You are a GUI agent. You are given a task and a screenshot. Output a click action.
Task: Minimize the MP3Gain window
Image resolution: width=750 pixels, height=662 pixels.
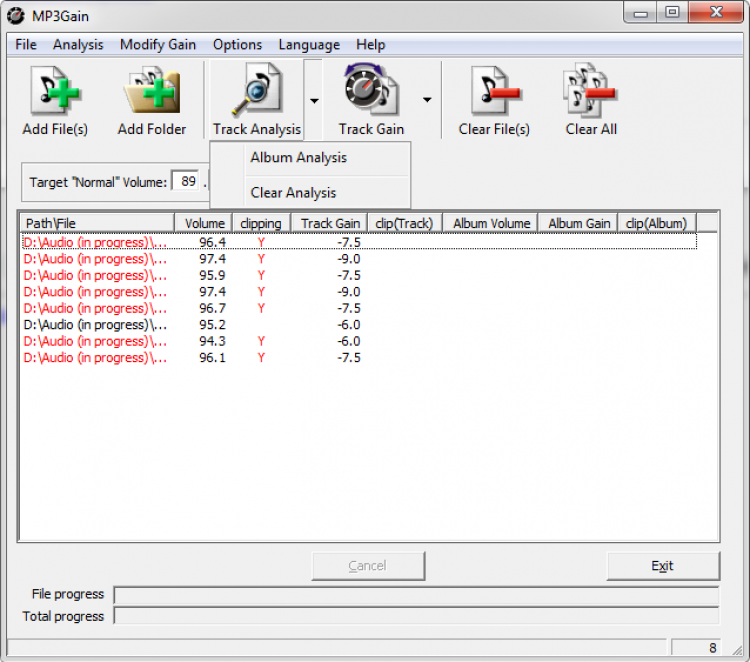(640, 13)
